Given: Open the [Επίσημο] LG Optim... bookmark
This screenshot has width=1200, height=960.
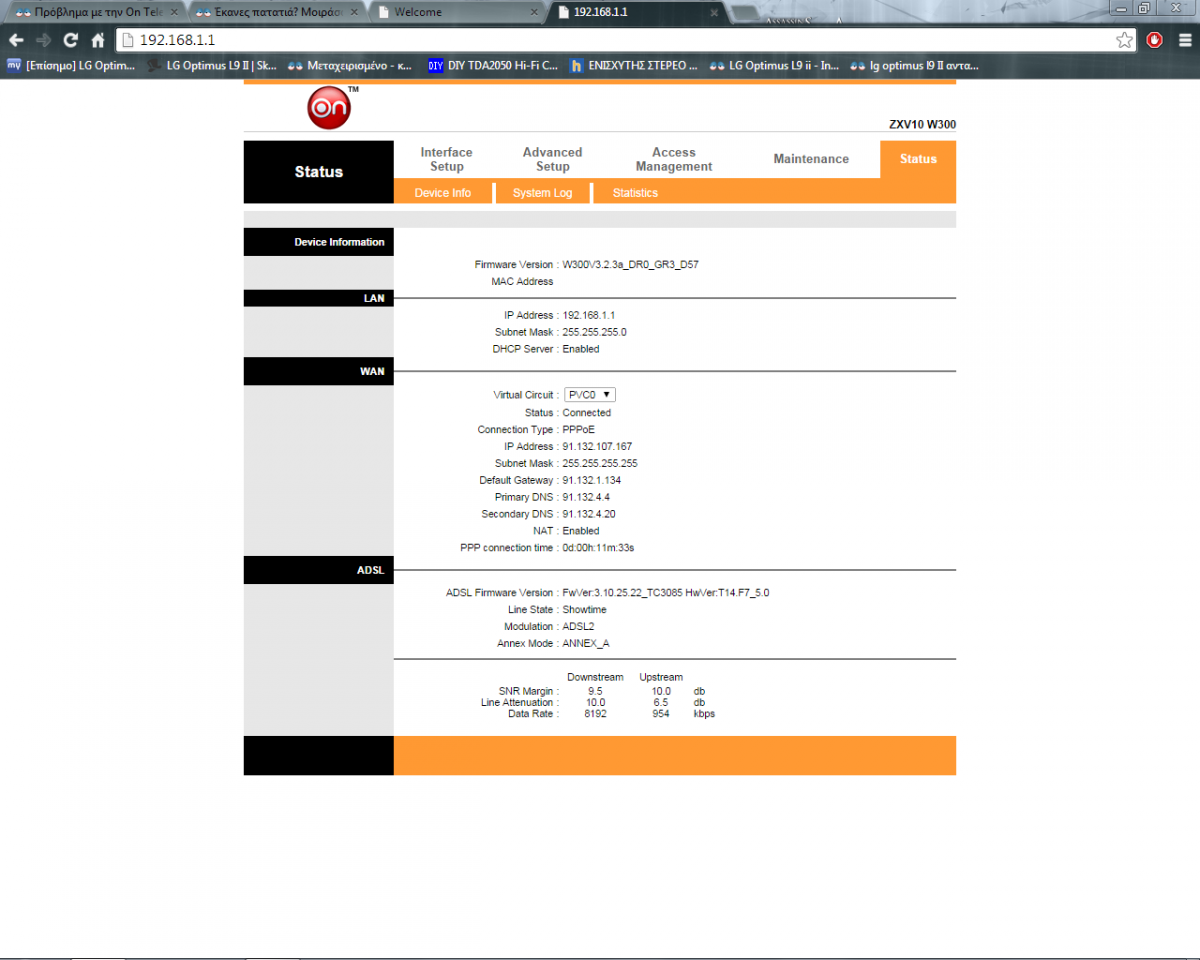Looking at the screenshot, I should [71, 66].
